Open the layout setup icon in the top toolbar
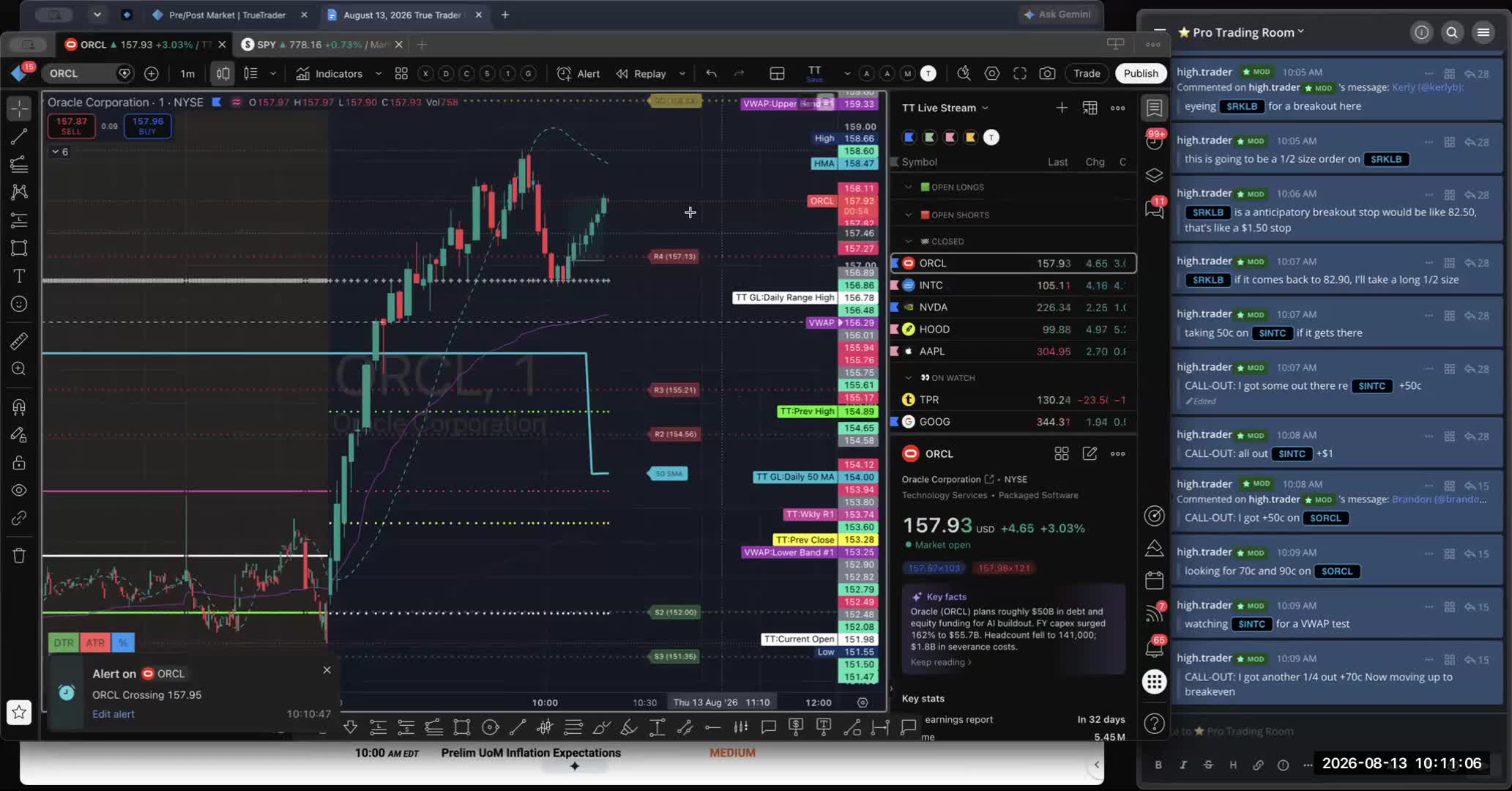This screenshot has width=1512, height=791. [x=777, y=73]
